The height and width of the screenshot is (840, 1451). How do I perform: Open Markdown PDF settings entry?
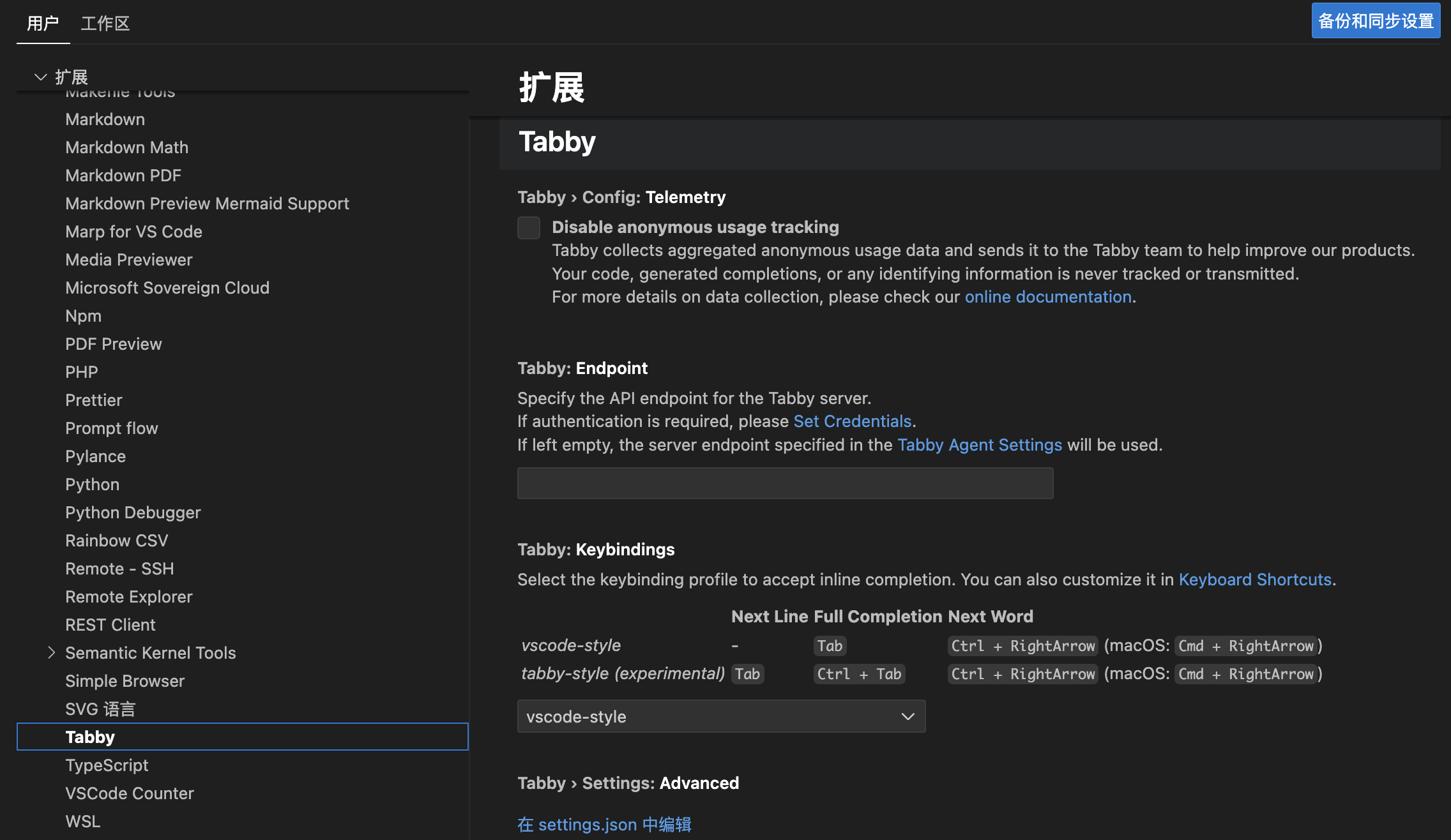(x=123, y=176)
